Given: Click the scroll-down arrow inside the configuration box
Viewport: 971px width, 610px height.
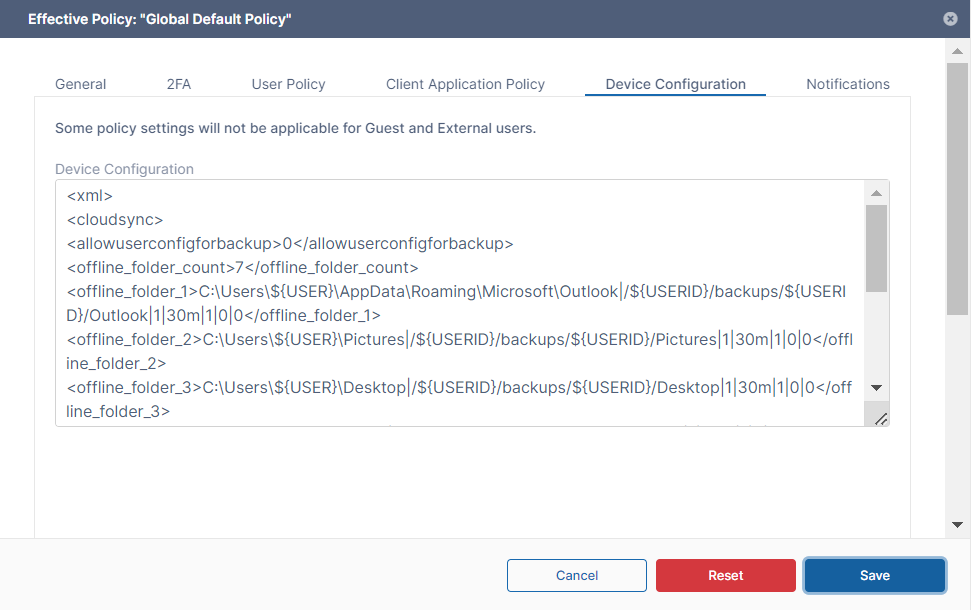Looking at the screenshot, I should tap(878, 388).
